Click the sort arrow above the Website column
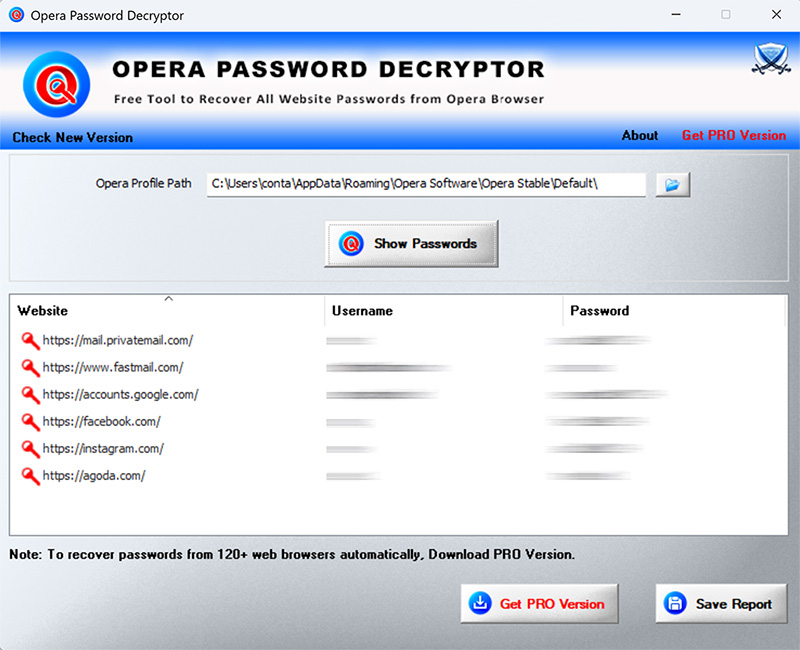800x650 pixels. pyautogui.click(x=168, y=297)
